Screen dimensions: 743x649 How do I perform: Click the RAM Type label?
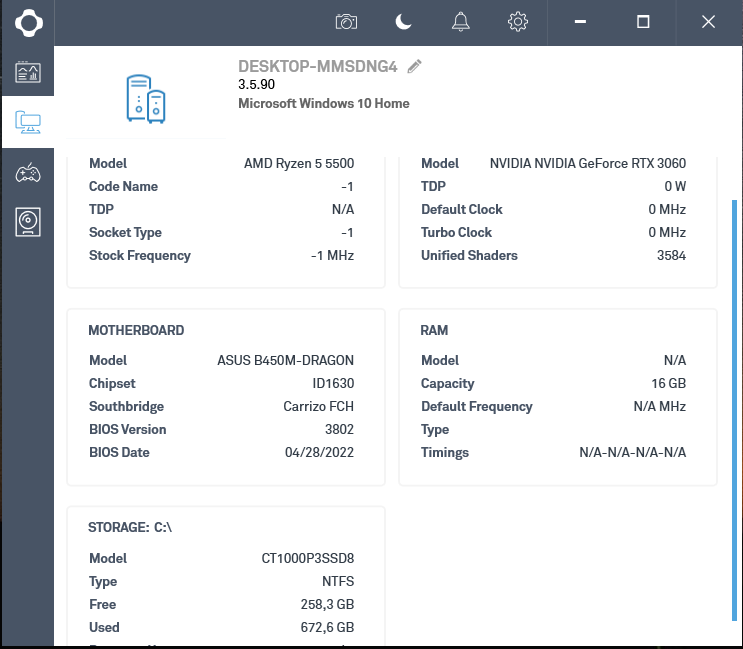point(435,430)
